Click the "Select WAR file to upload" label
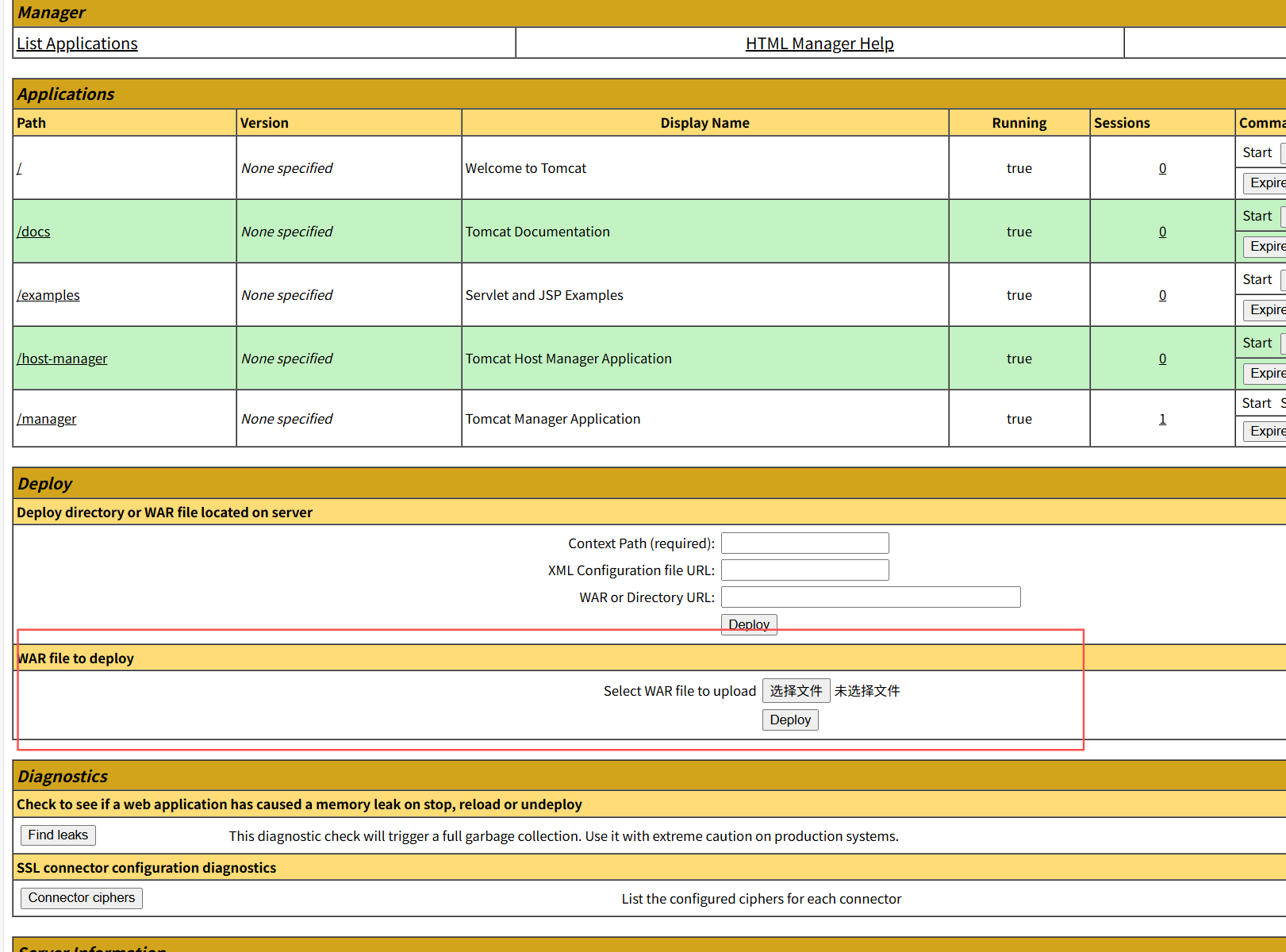 (680, 691)
